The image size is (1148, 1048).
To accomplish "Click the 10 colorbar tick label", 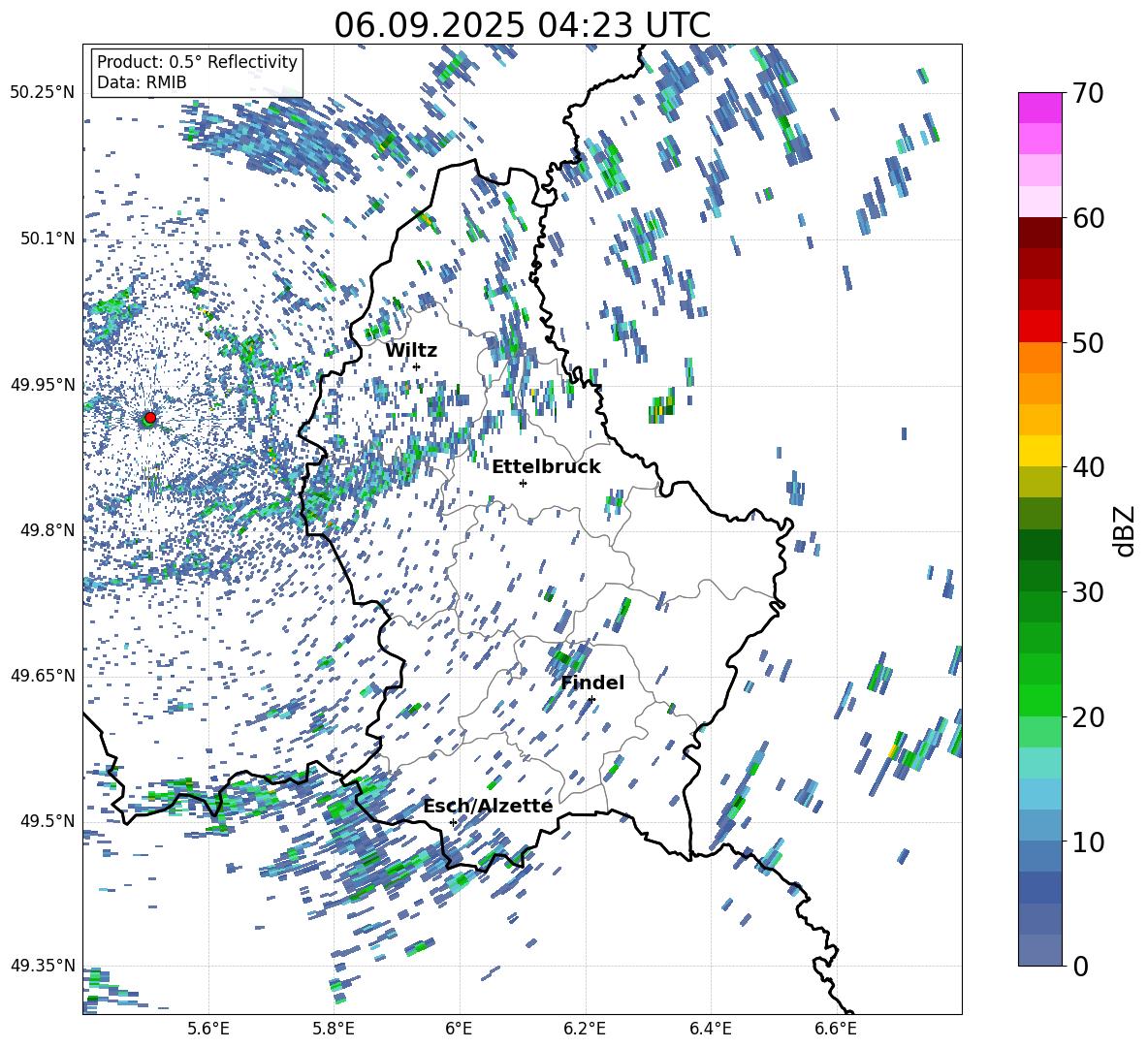I will point(1088,842).
